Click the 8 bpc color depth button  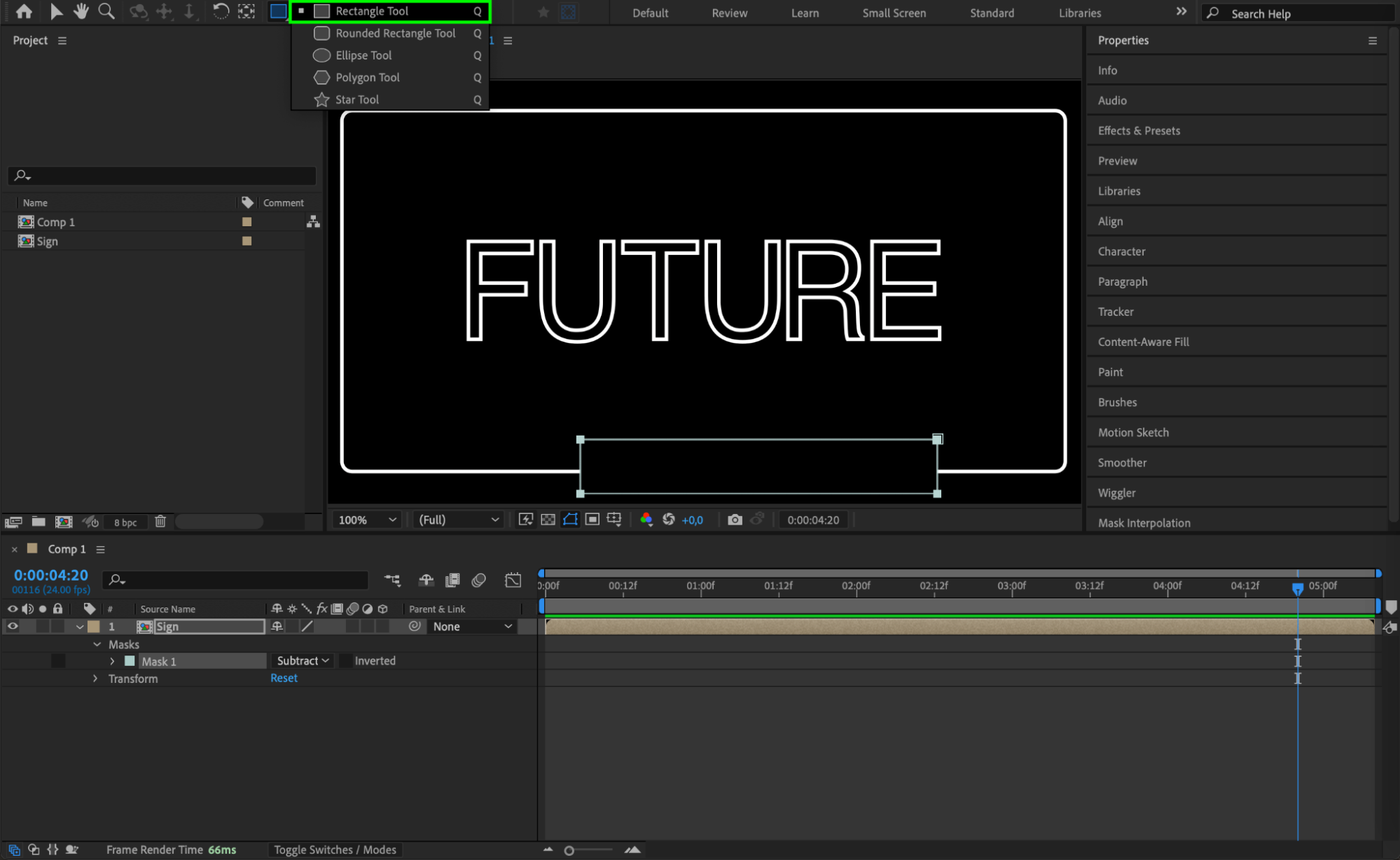point(125,522)
